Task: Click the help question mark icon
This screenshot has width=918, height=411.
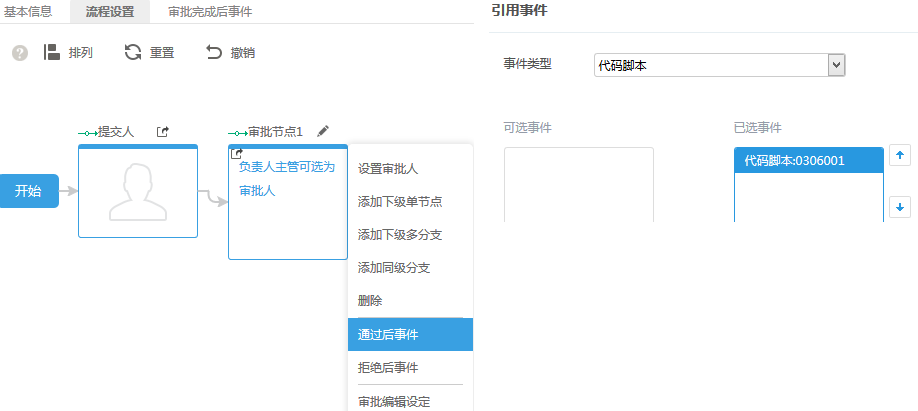Action: point(20,53)
